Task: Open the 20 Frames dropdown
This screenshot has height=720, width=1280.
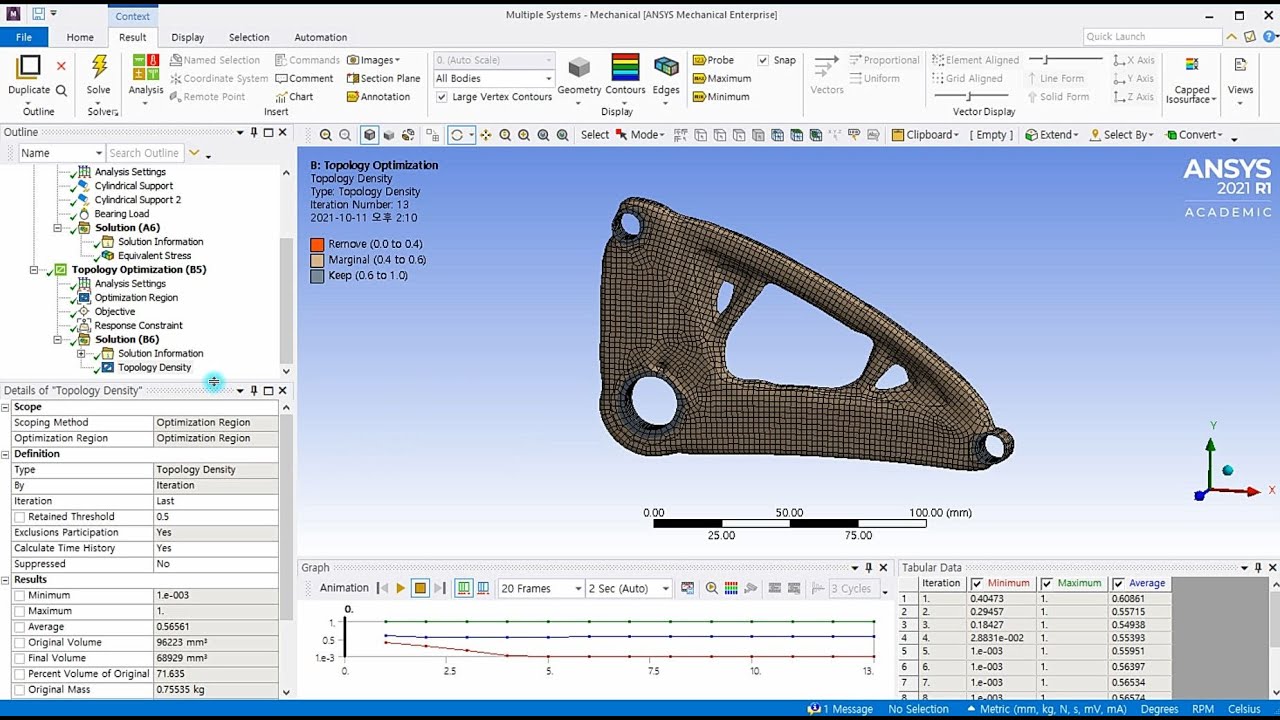Action: coord(540,588)
